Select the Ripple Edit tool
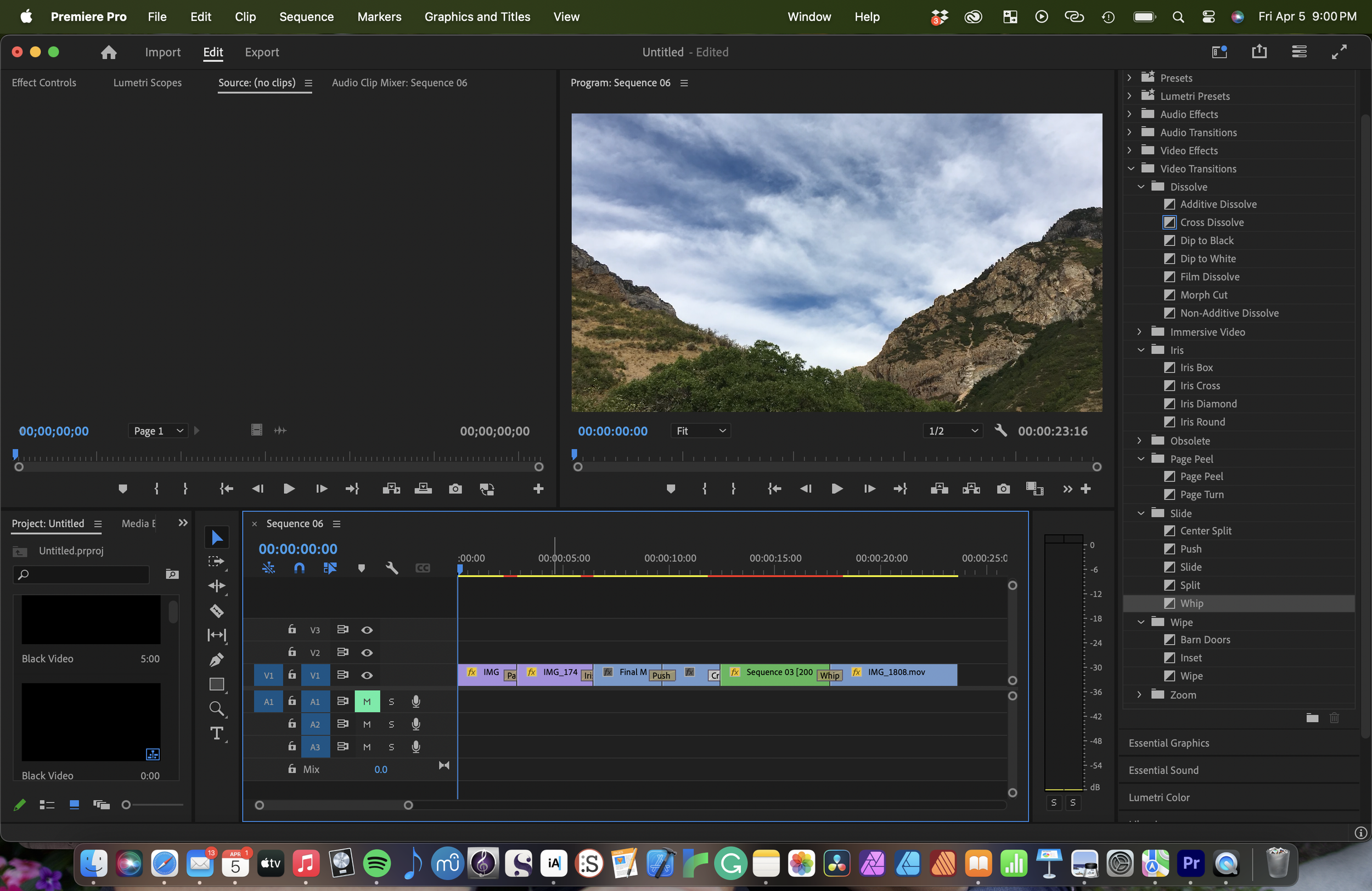Screen dimensions: 1372x891 tap(217, 585)
